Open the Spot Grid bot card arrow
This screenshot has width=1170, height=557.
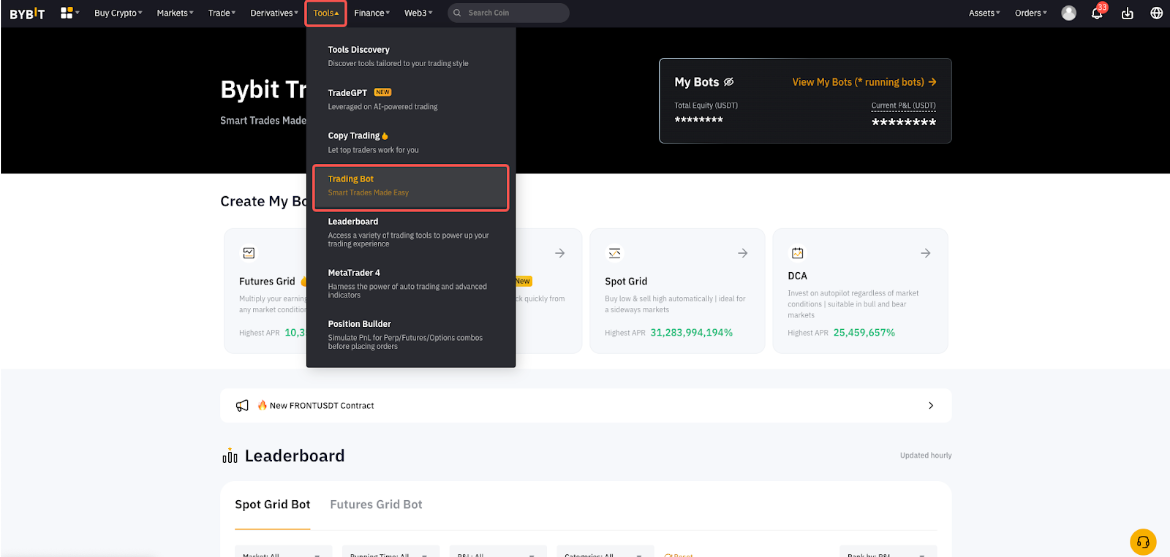(742, 253)
